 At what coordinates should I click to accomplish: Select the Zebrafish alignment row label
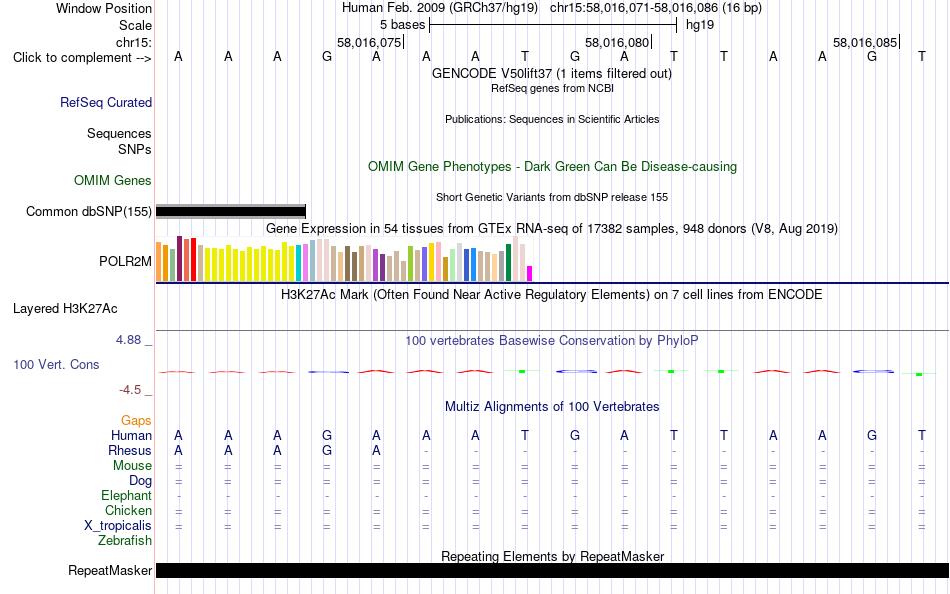[125, 541]
